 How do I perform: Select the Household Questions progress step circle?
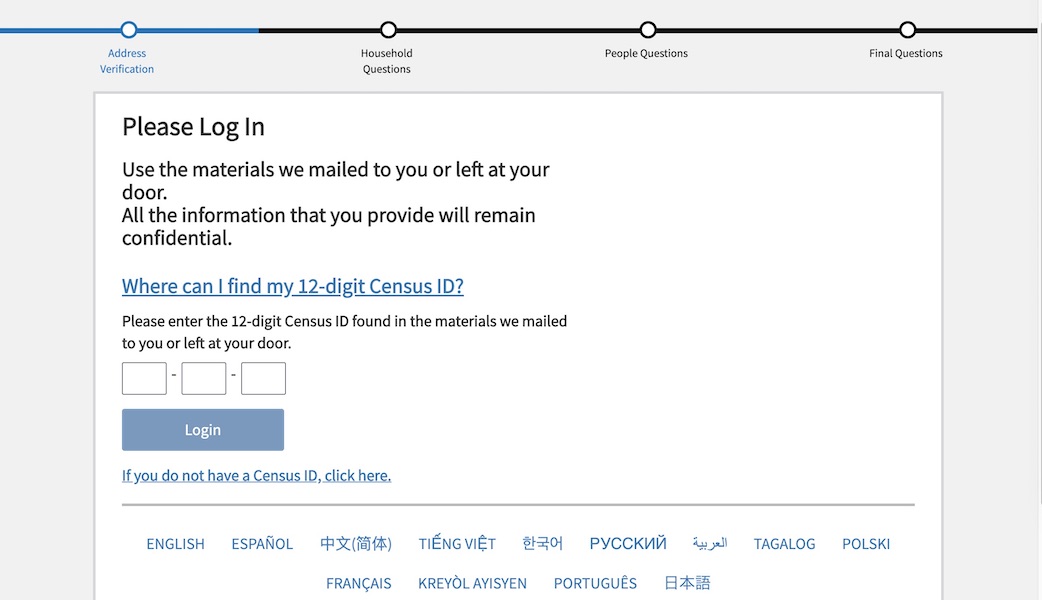tap(388, 30)
